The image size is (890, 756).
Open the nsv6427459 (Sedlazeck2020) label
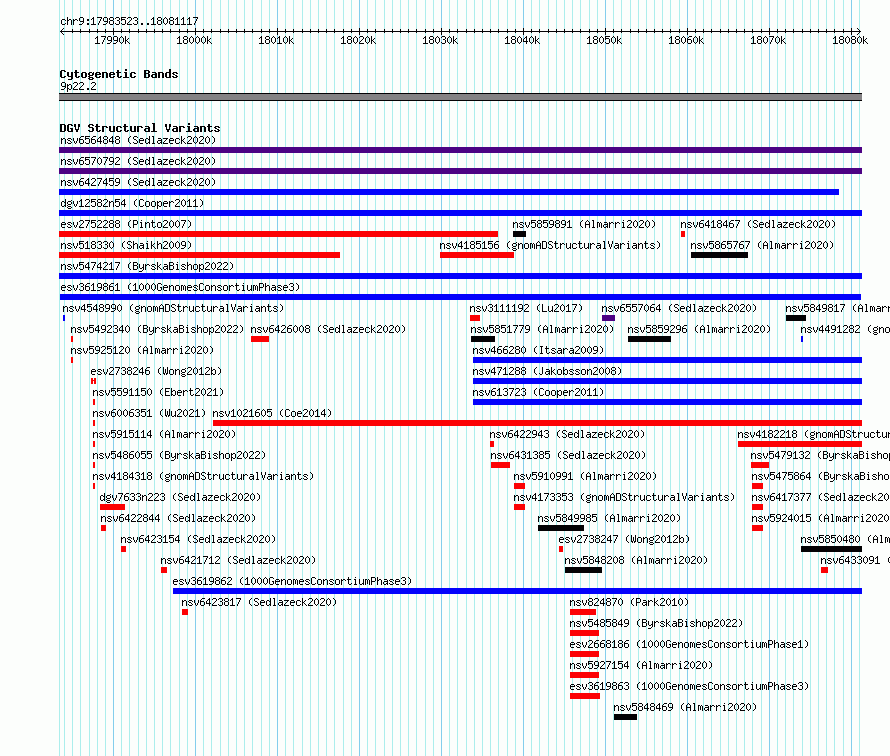point(138,182)
